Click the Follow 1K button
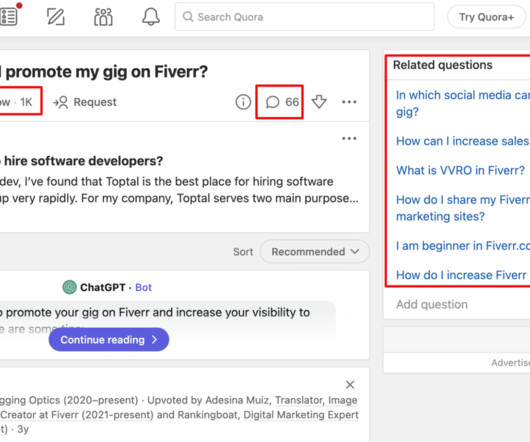The height and width of the screenshot is (442, 530). tap(20, 101)
